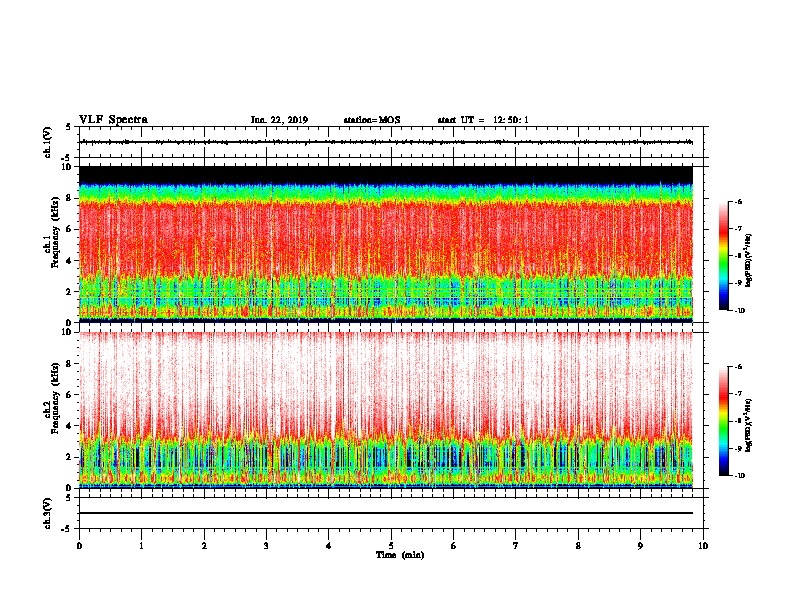Image resolution: width=792 pixels, height=612 pixels.
Task: Click the ch.1 spectrogram color scale bar
Action: (x=724, y=256)
